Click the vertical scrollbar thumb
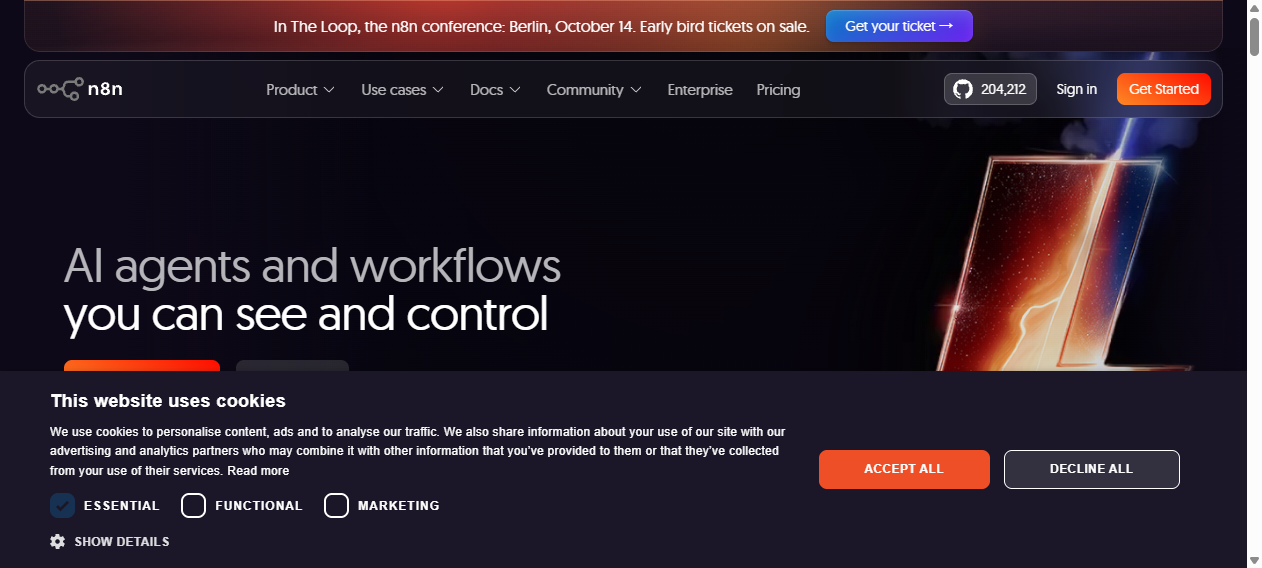Screen dimensions: 1262x568 pos(1254,37)
